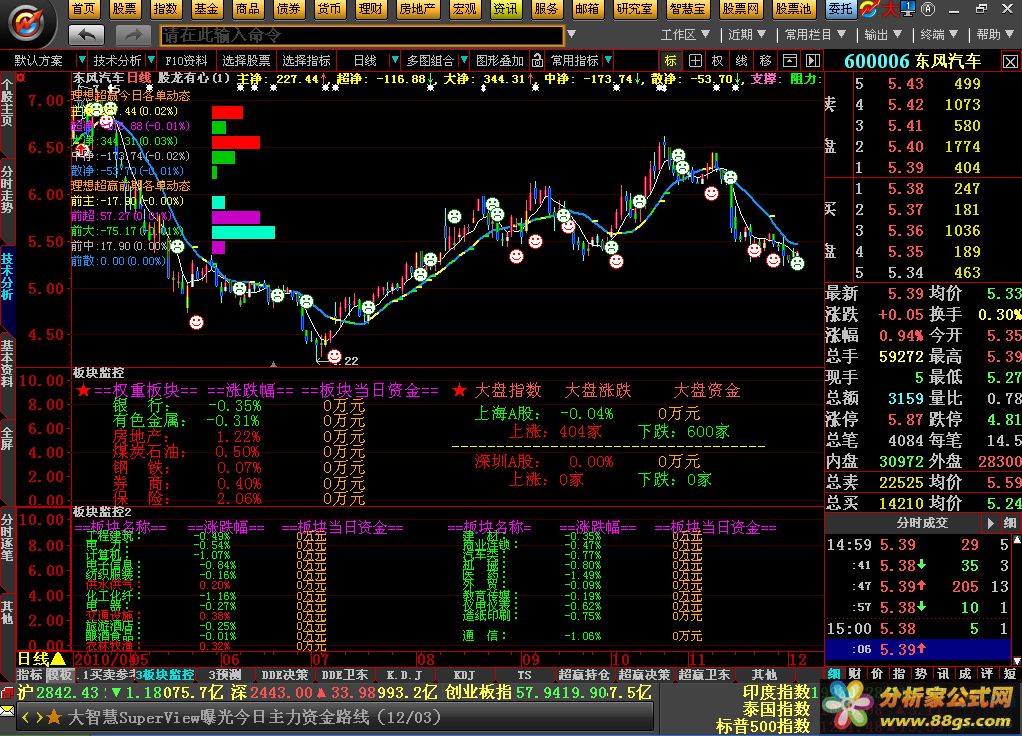Click the red-blue swirl icon after 委托
Screen dimensions: 1022x736
click(x=869, y=8)
